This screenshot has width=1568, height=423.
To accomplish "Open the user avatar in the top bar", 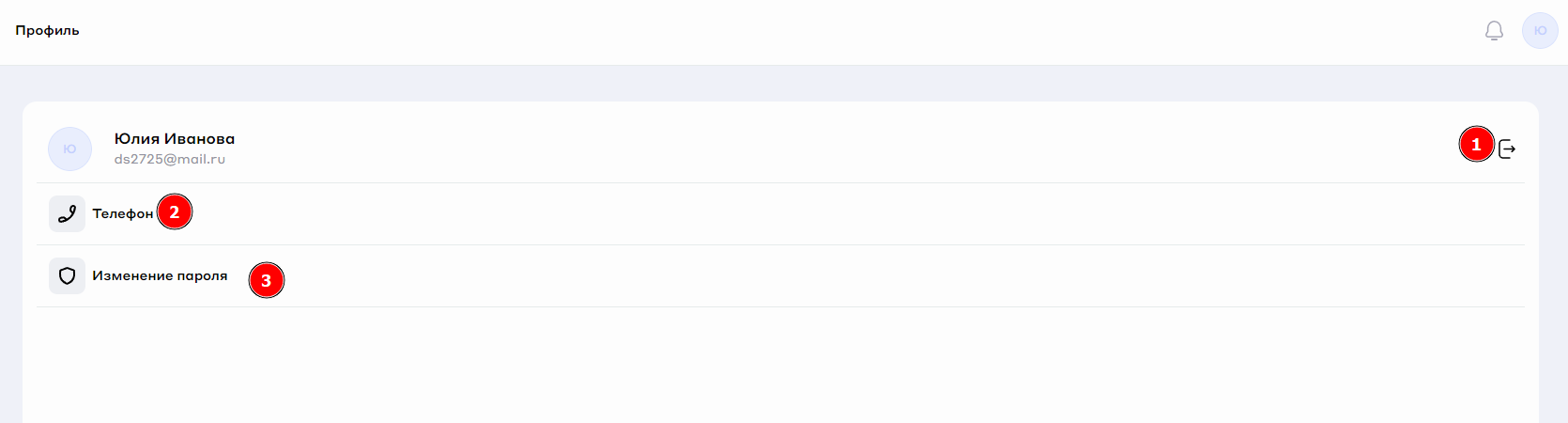I will [1540, 31].
